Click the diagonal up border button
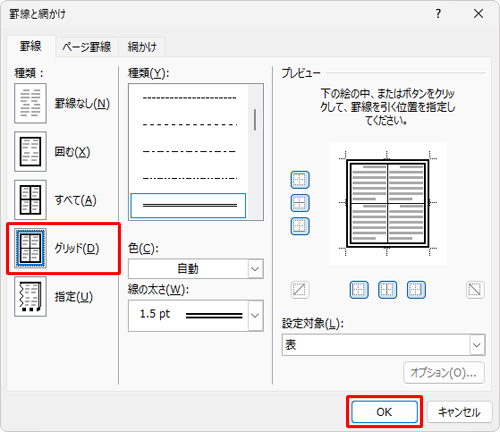 [x=300, y=290]
